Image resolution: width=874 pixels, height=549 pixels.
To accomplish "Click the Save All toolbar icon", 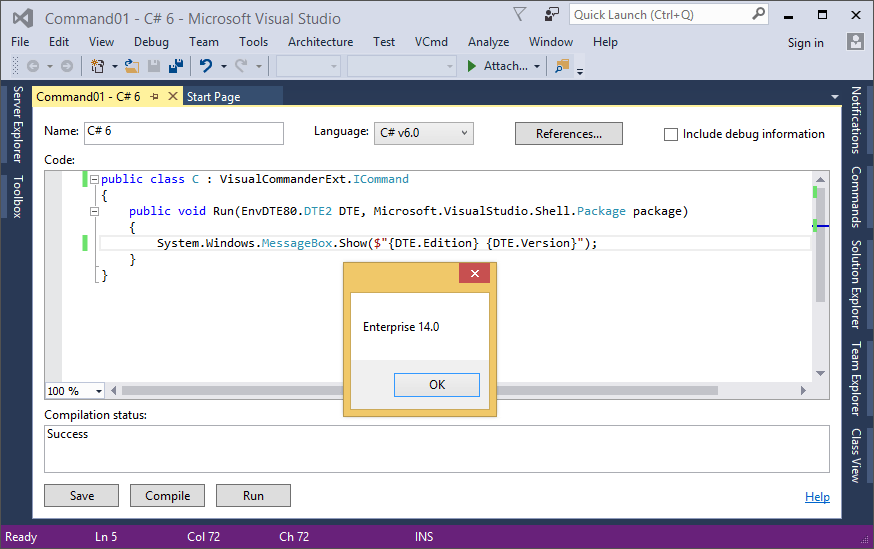I will tap(176, 66).
